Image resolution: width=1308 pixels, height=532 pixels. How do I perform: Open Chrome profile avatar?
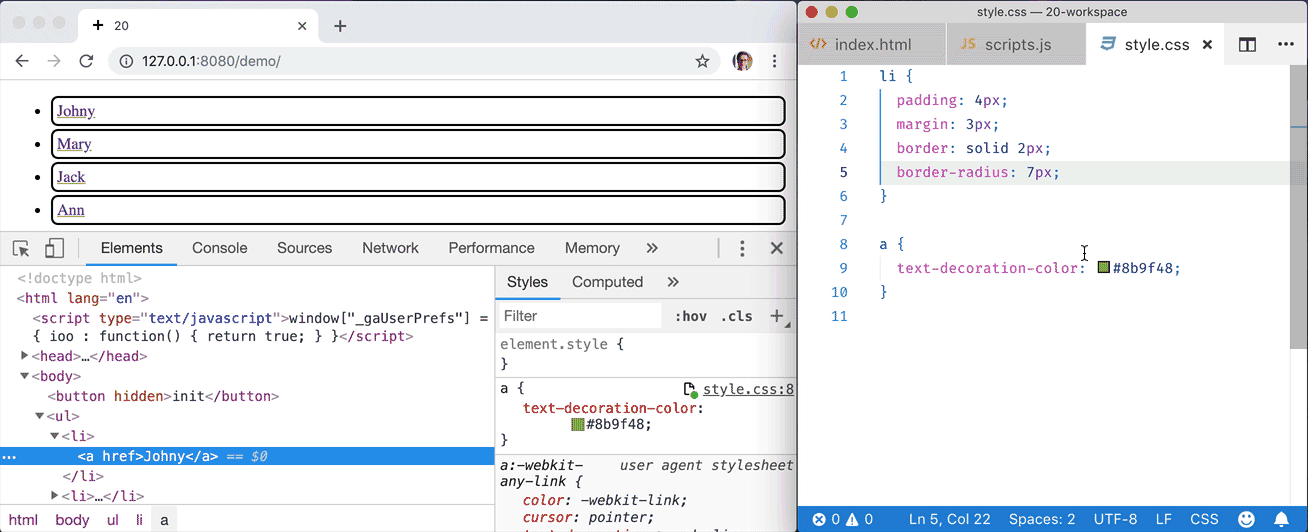point(742,61)
